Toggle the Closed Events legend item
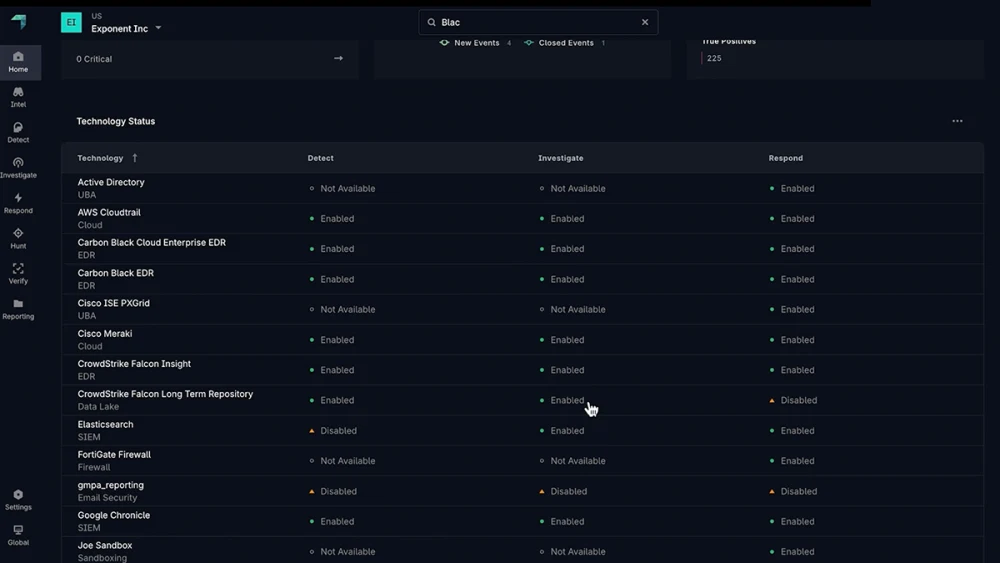Image resolution: width=1000 pixels, height=563 pixels. [564, 43]
